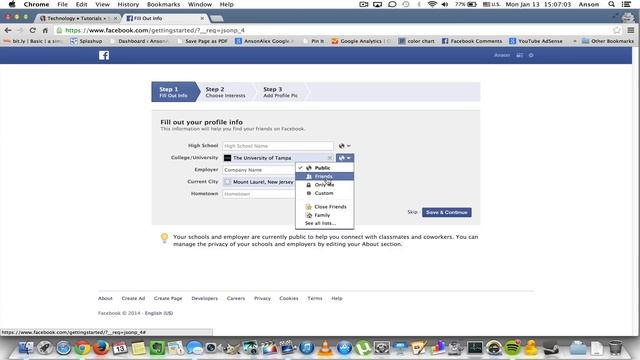
Task: Open the History menu in menu bar
Action: [128, 4]
